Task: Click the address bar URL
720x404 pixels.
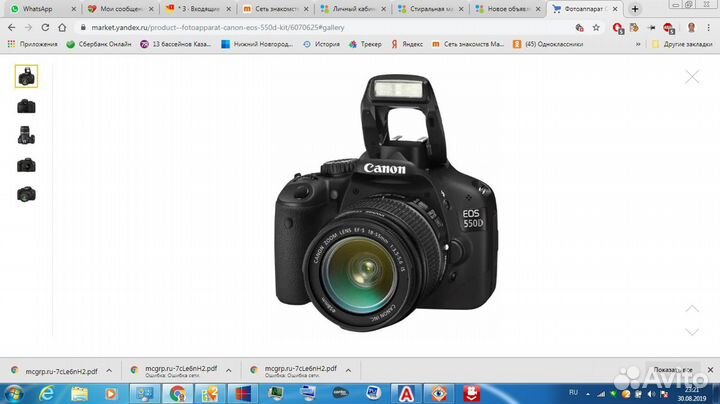Action: pos(218,28)
